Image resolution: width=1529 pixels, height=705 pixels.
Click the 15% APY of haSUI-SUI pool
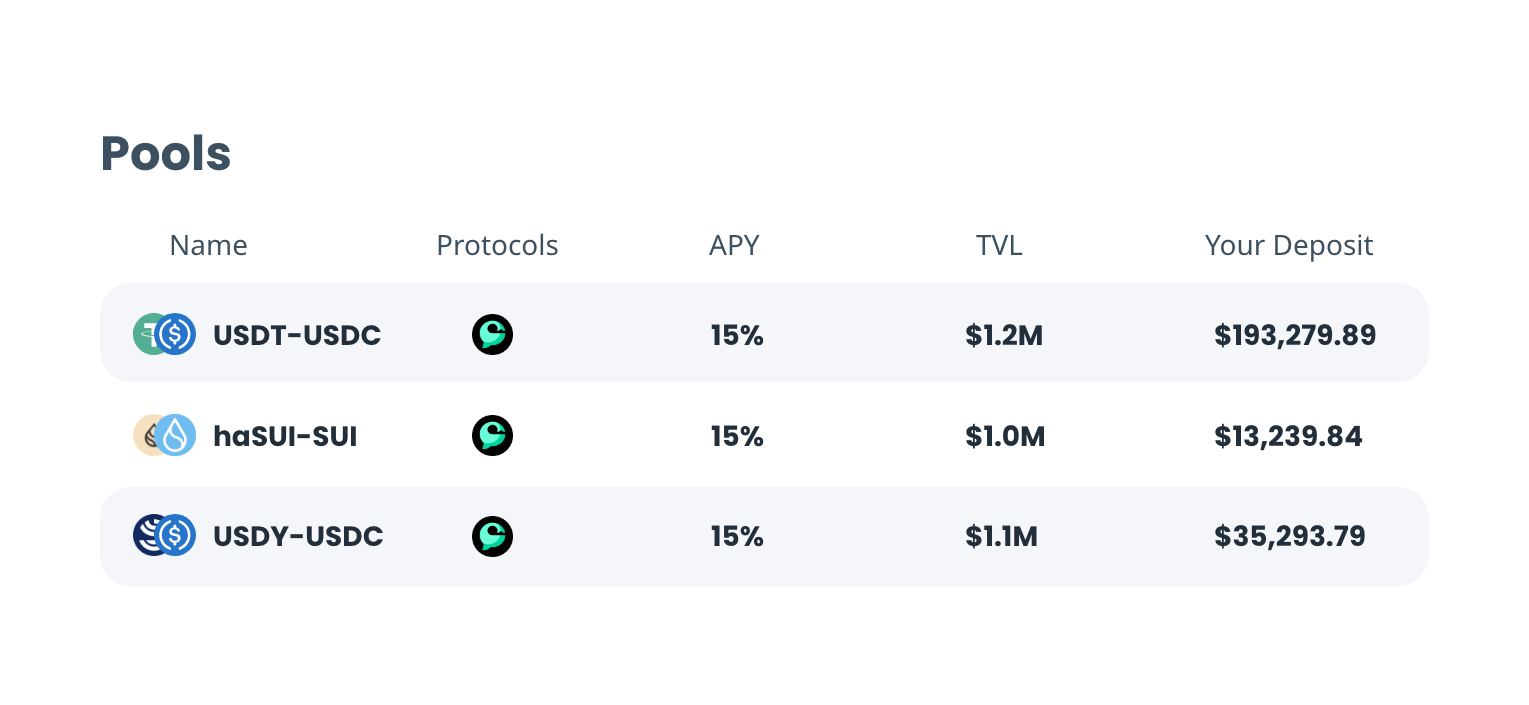[x=737, y=436]
